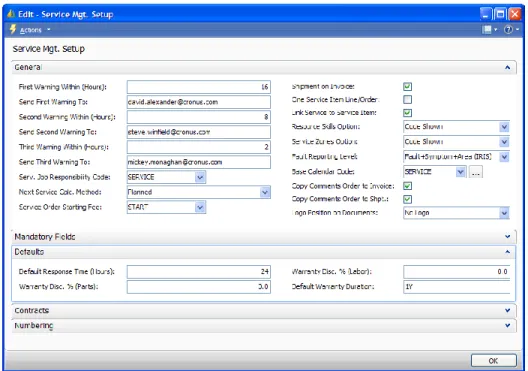This screenshot has width=528, height=371.
Task: Click Send Second Warning To email field
Action: (x=199, y=132)
